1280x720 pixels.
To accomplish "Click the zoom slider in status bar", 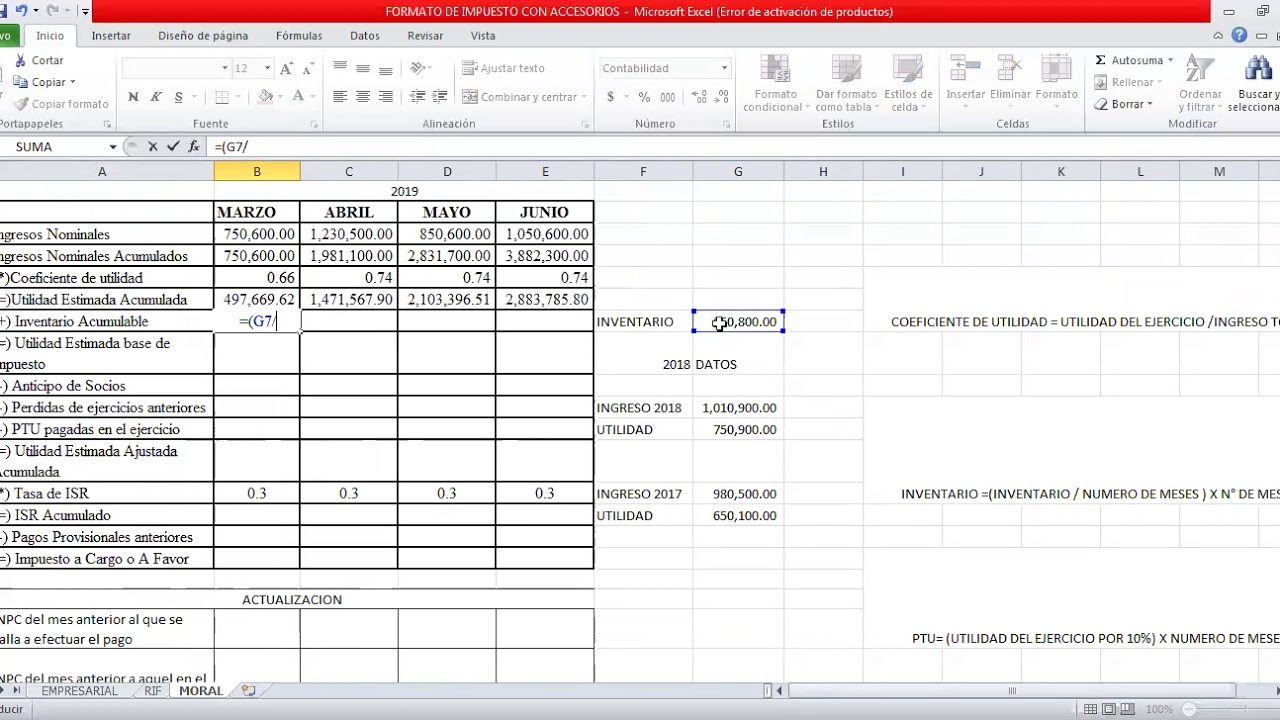I will point(1232,709).
